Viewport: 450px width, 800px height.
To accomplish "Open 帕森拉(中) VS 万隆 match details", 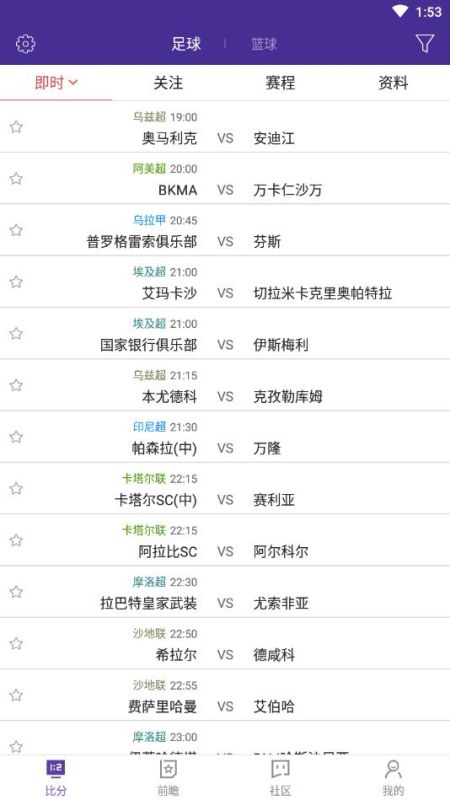I will coord(225,437).
